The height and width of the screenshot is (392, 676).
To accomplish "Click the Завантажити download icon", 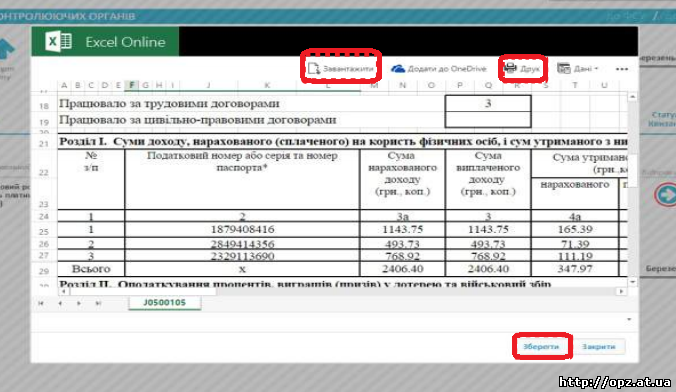I will point(313,69).
